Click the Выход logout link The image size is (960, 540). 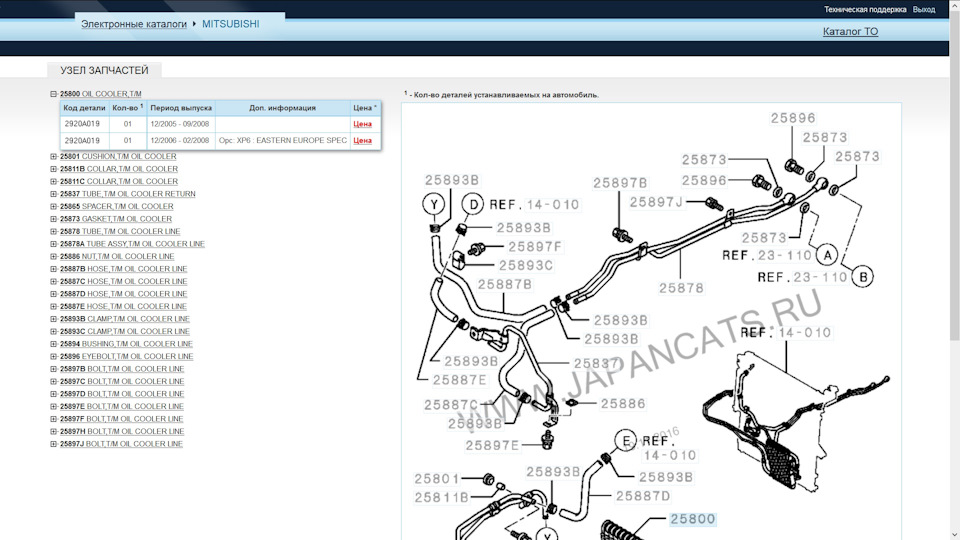point(923,9)
